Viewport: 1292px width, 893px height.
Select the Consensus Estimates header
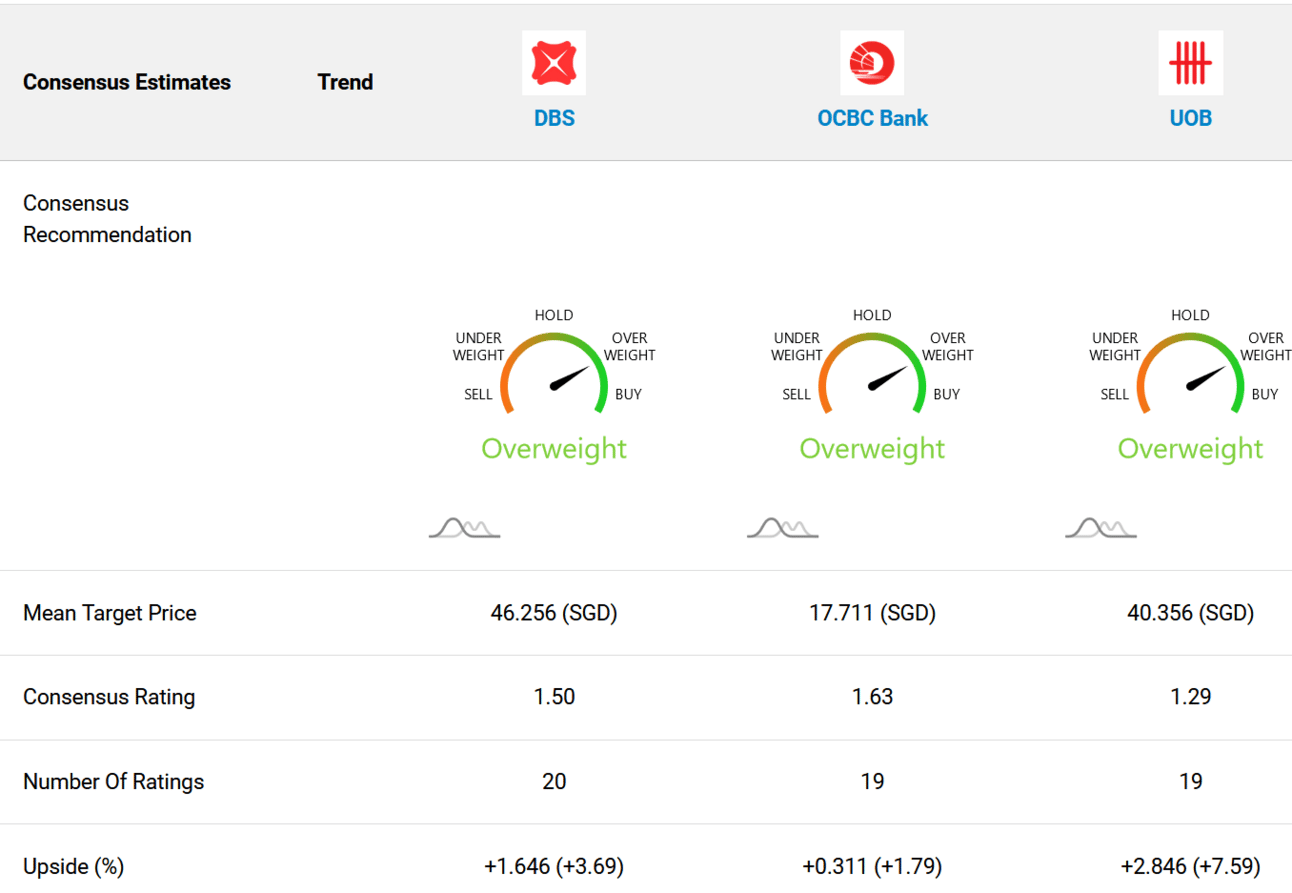click(x=127, y=82)
